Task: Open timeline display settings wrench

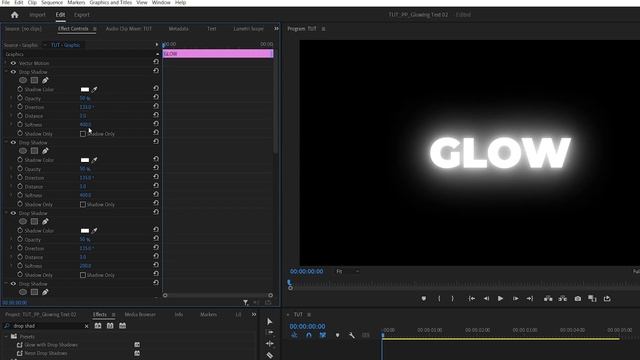Action: tap(351, 336)
